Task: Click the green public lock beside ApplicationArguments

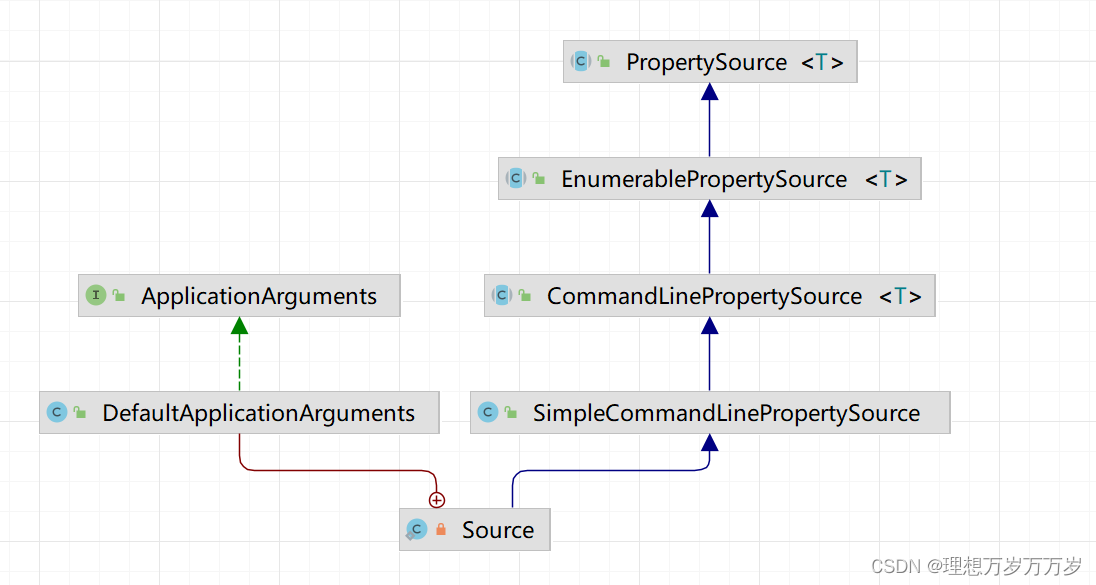Action: pos(119,296)
